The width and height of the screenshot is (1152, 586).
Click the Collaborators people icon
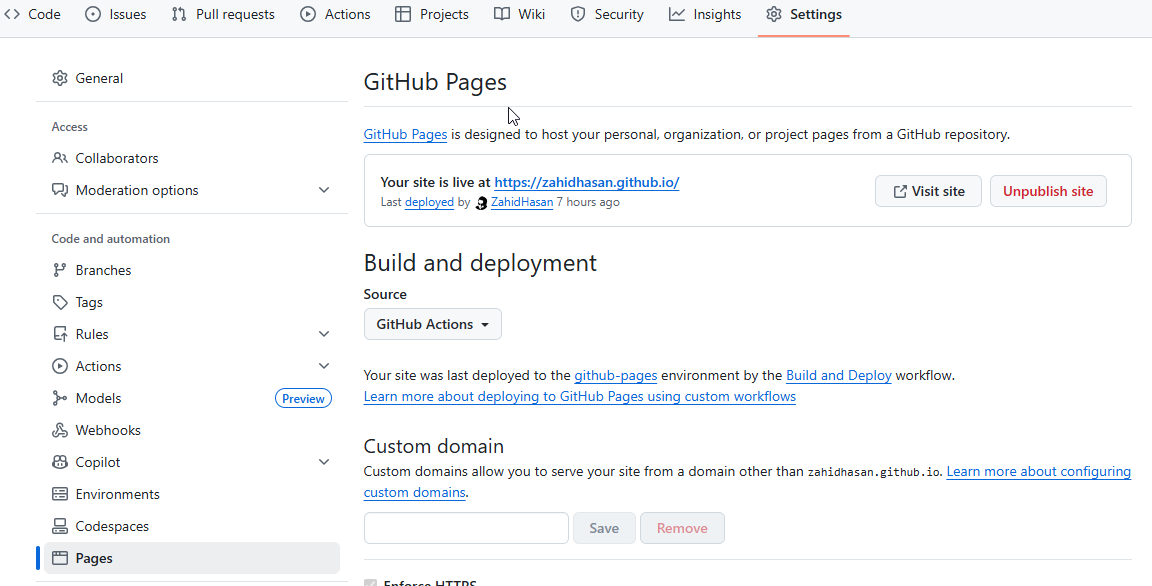[60, 158]
